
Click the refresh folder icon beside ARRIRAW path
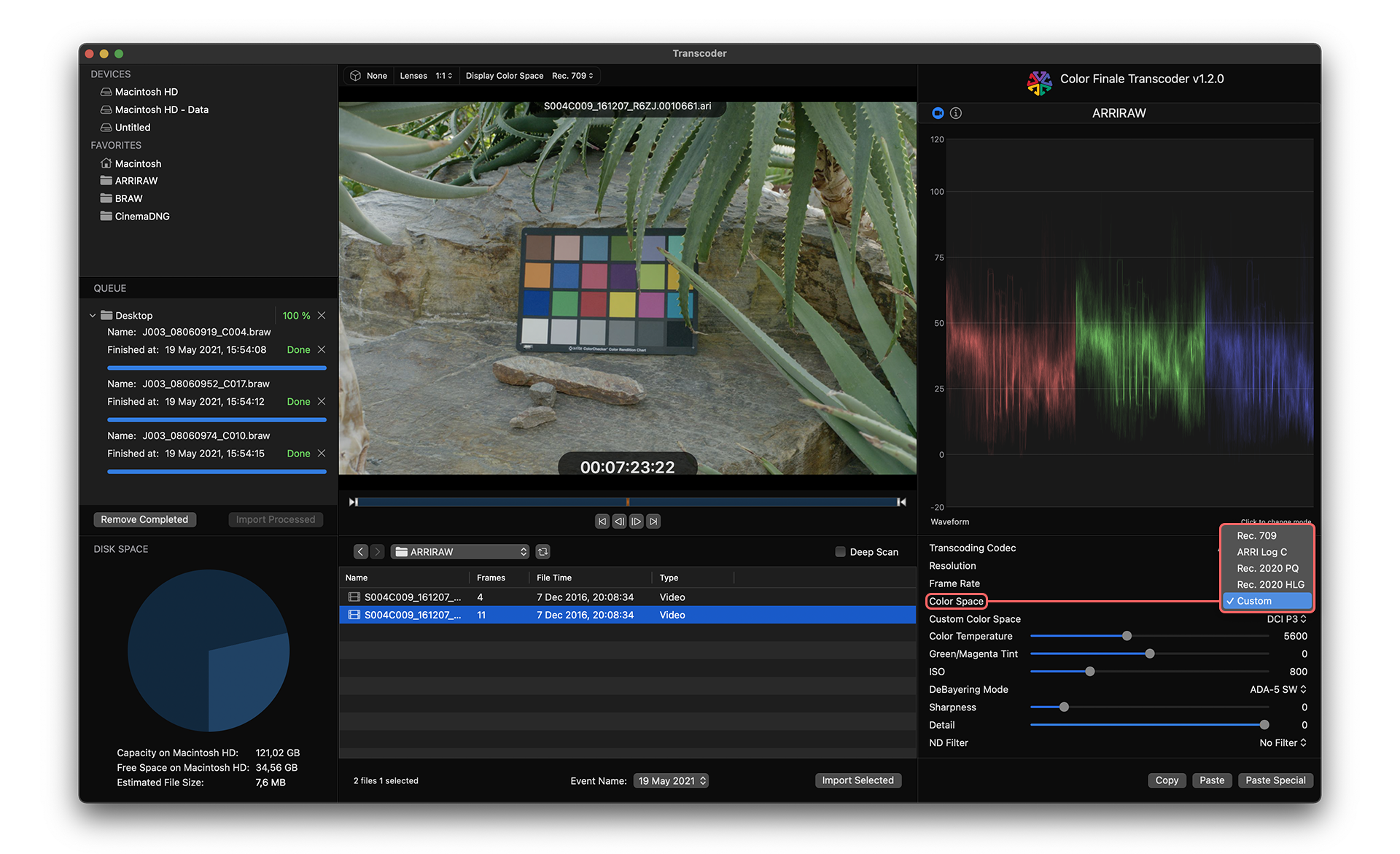coord(543,552)
